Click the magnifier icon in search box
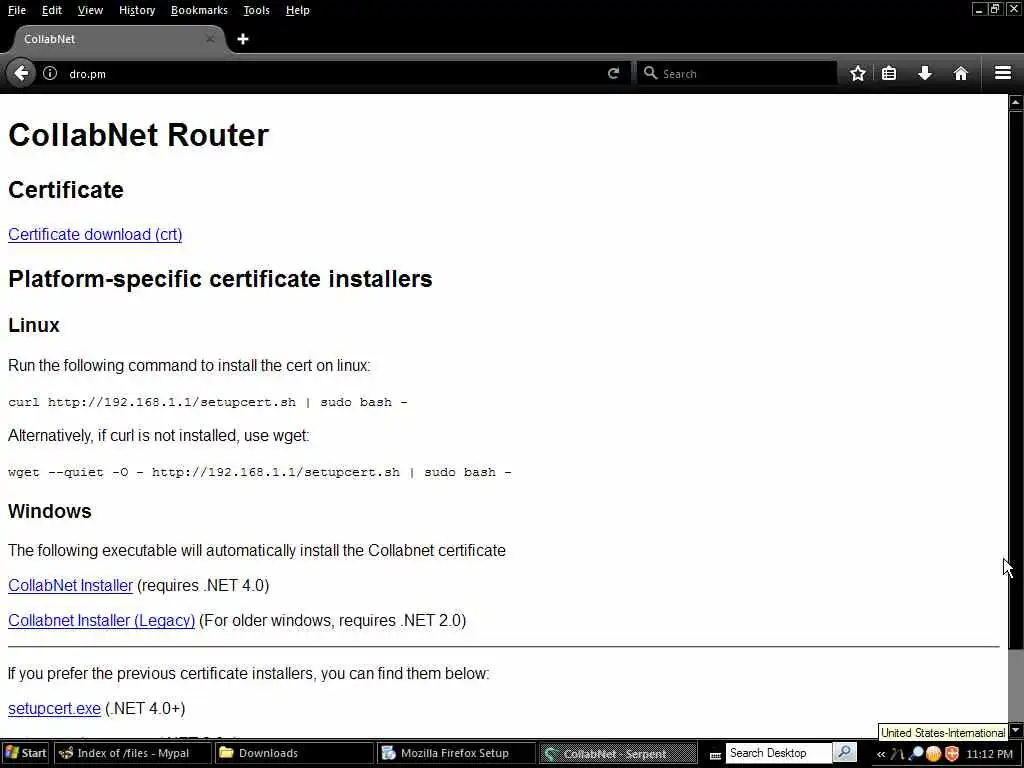The image size is (1024, 768). click(650, 73)
